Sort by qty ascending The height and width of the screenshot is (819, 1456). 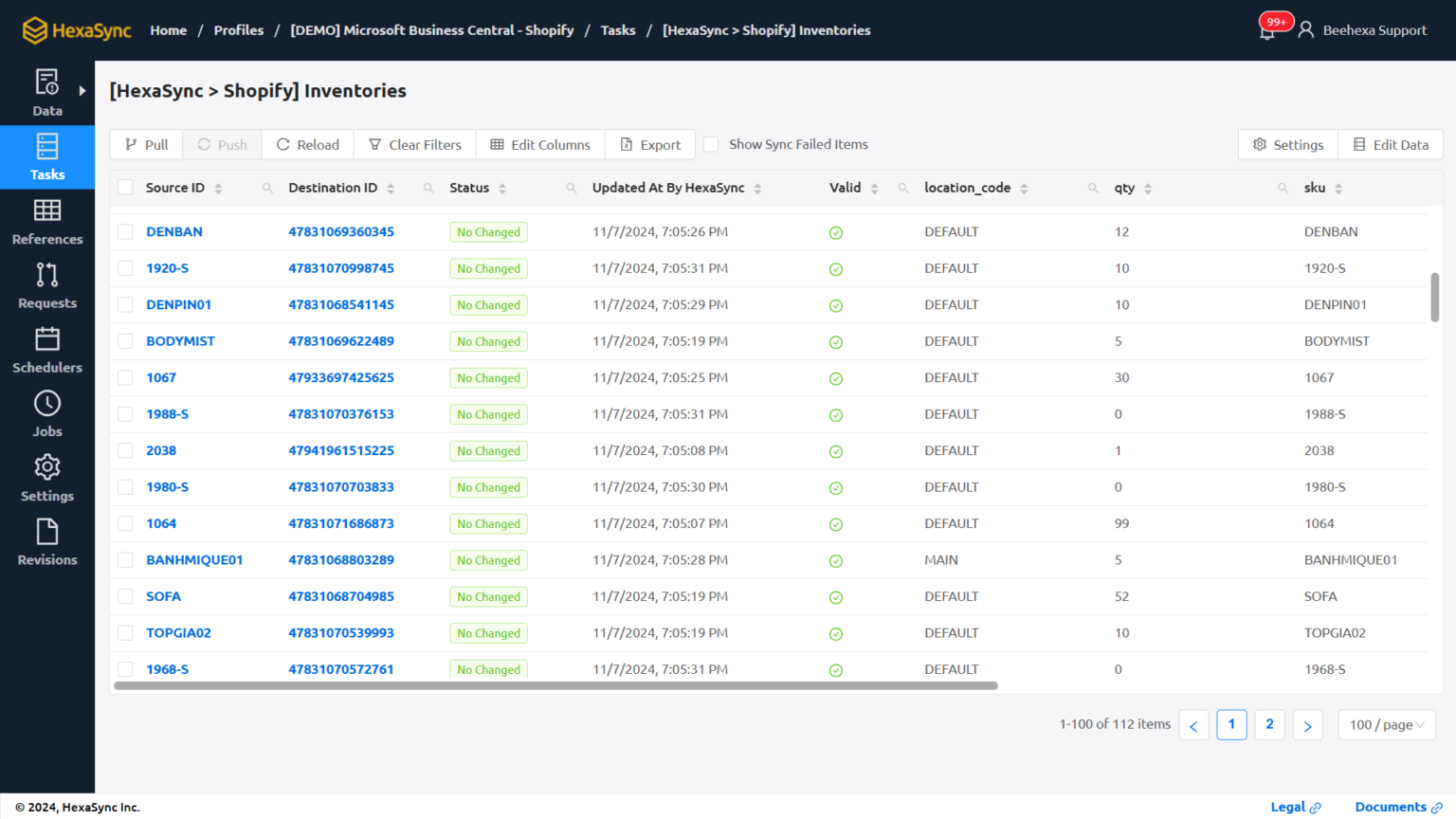pyautogui.click(x=1150, y=183)
